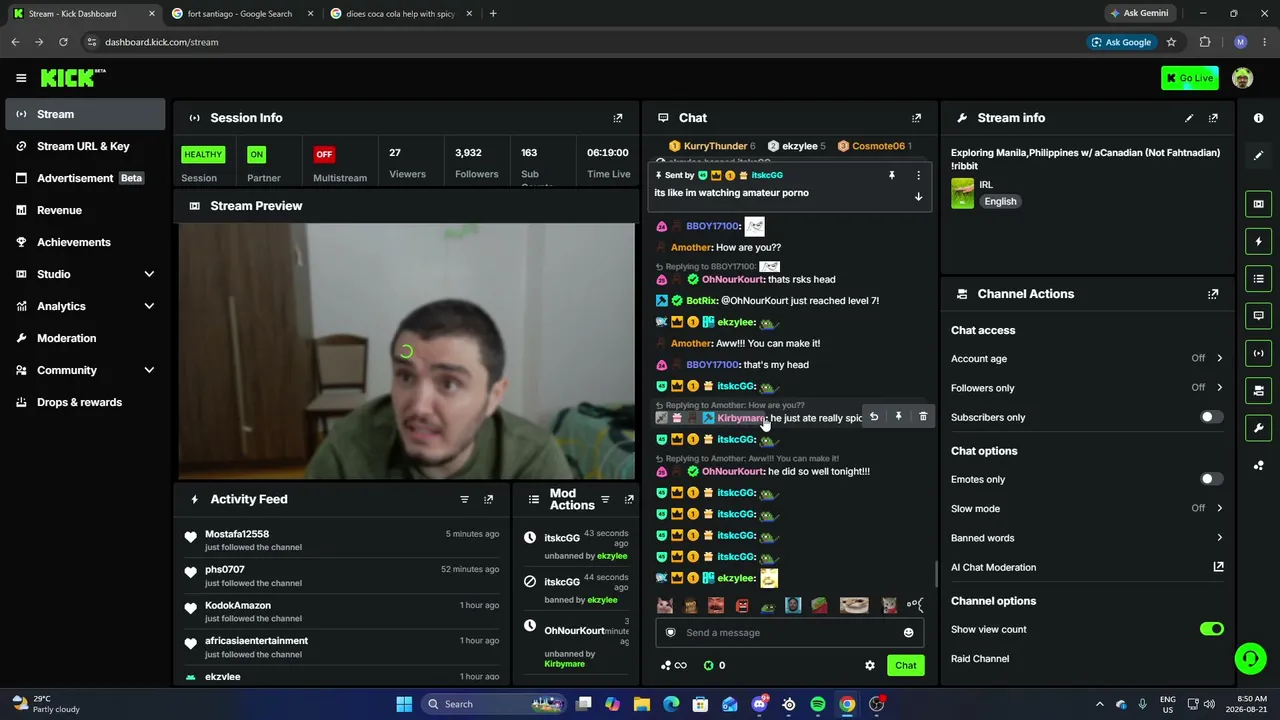Toggle channel actions widget in right sidebar

(x=1258, y=390)
